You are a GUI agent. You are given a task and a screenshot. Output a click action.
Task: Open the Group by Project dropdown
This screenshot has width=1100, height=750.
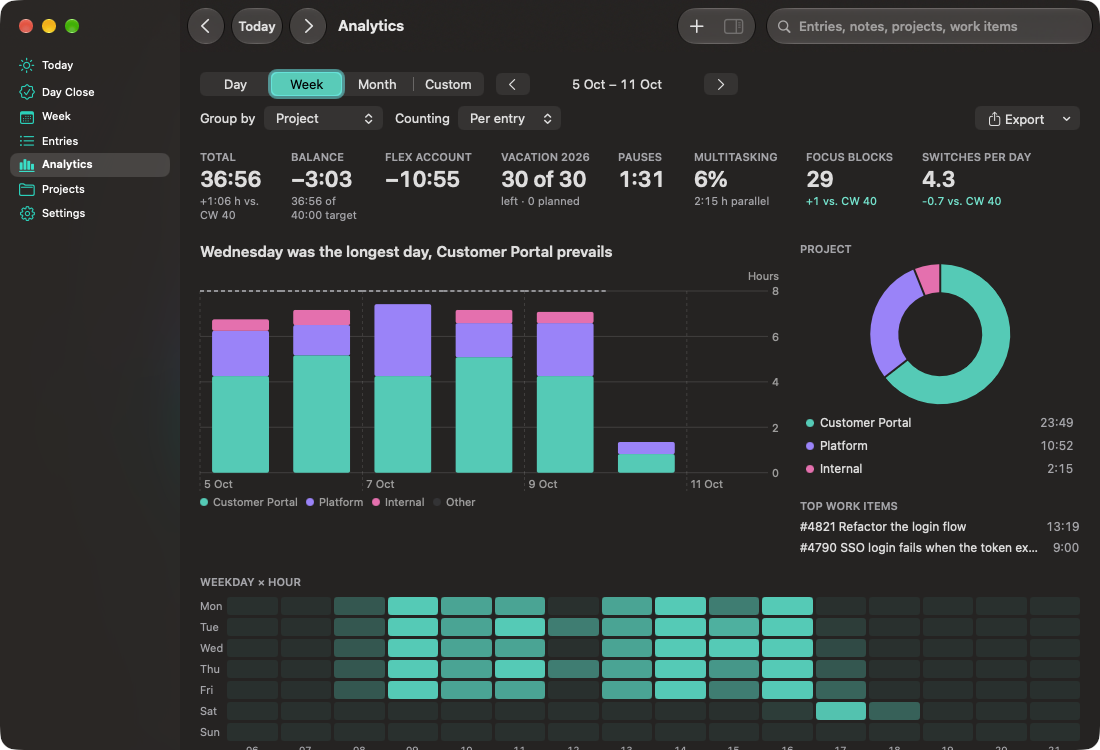[x=323, y=119]
